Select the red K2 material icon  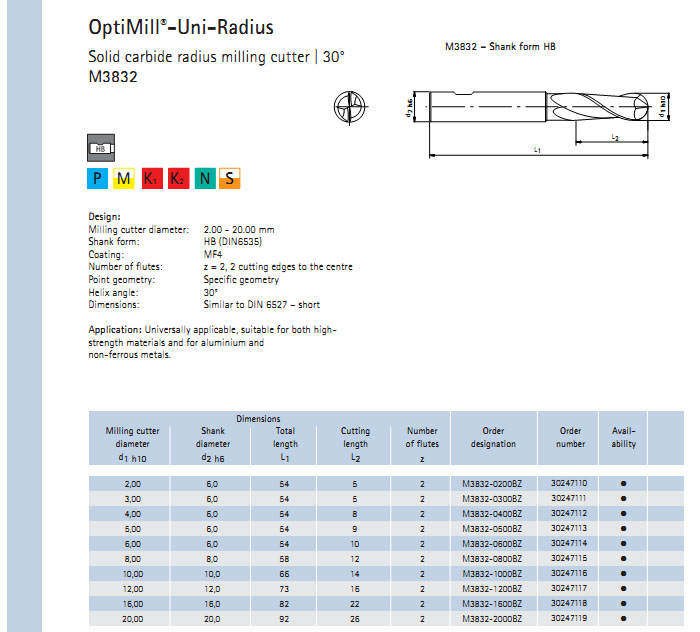(178, 179)
